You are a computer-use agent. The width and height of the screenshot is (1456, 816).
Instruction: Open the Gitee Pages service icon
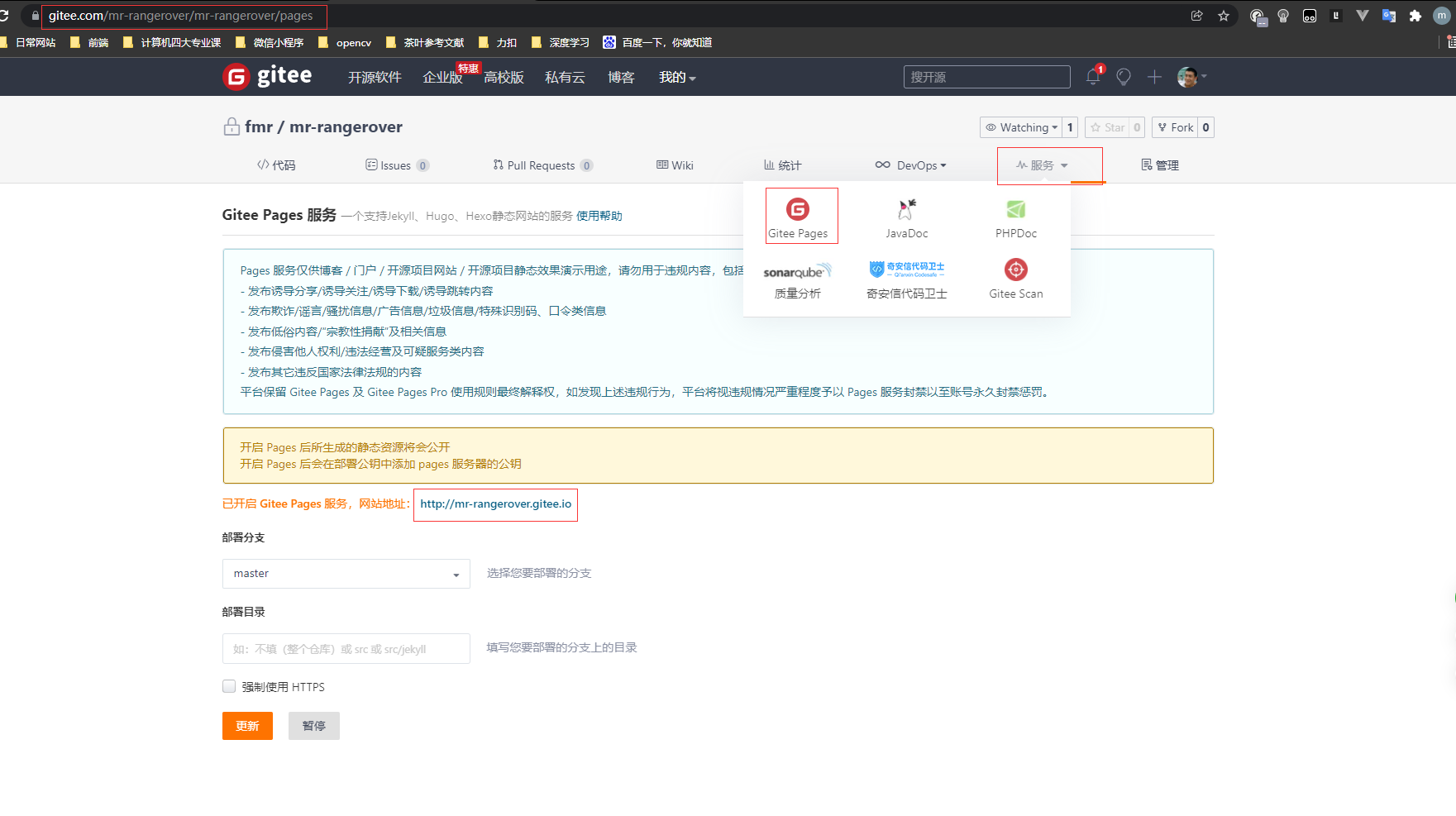[798, 217]
